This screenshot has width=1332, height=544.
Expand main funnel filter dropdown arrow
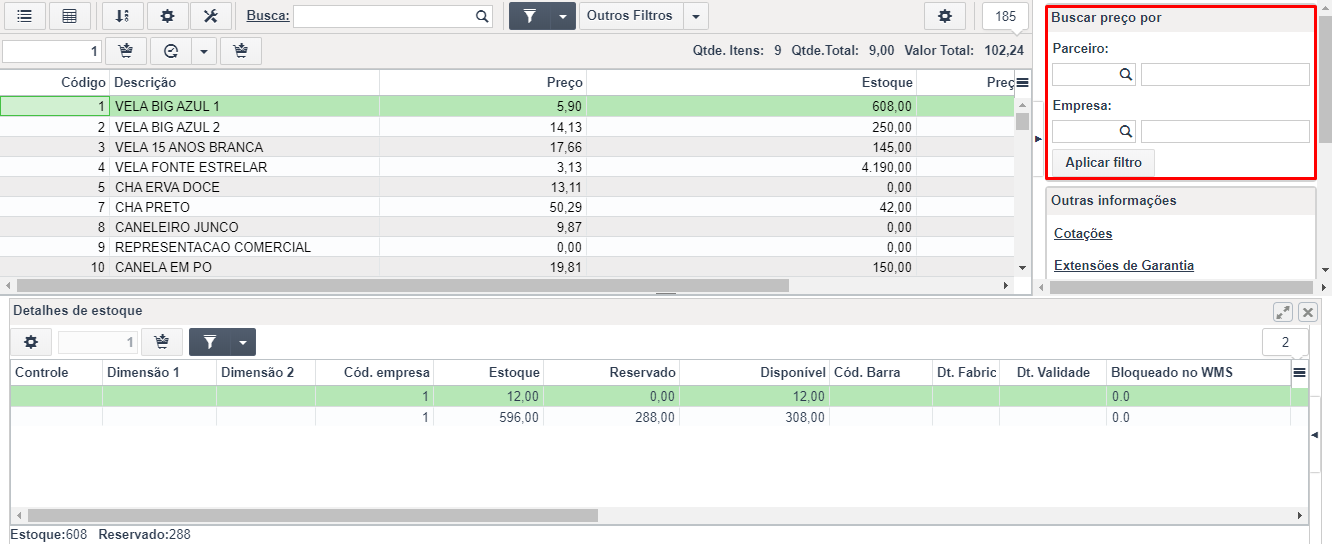(565, 16)
